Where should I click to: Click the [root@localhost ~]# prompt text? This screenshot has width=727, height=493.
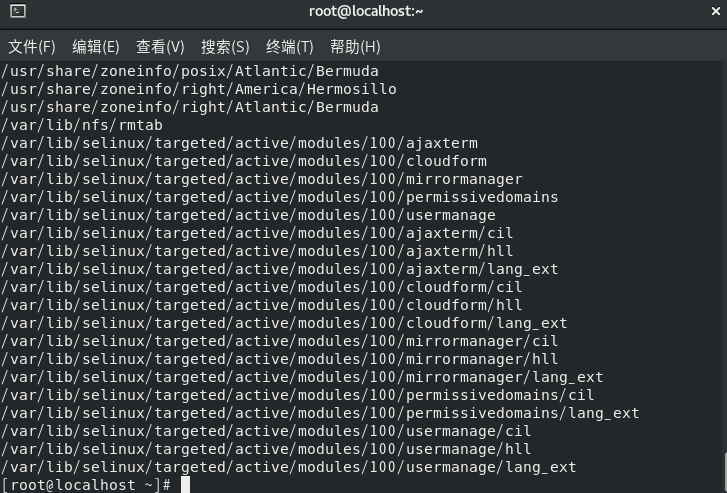(86, 485)
